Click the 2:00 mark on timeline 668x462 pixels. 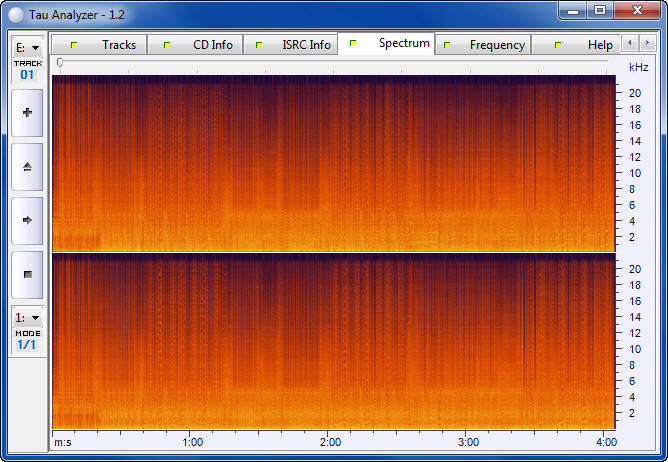(x=330, y=441)
